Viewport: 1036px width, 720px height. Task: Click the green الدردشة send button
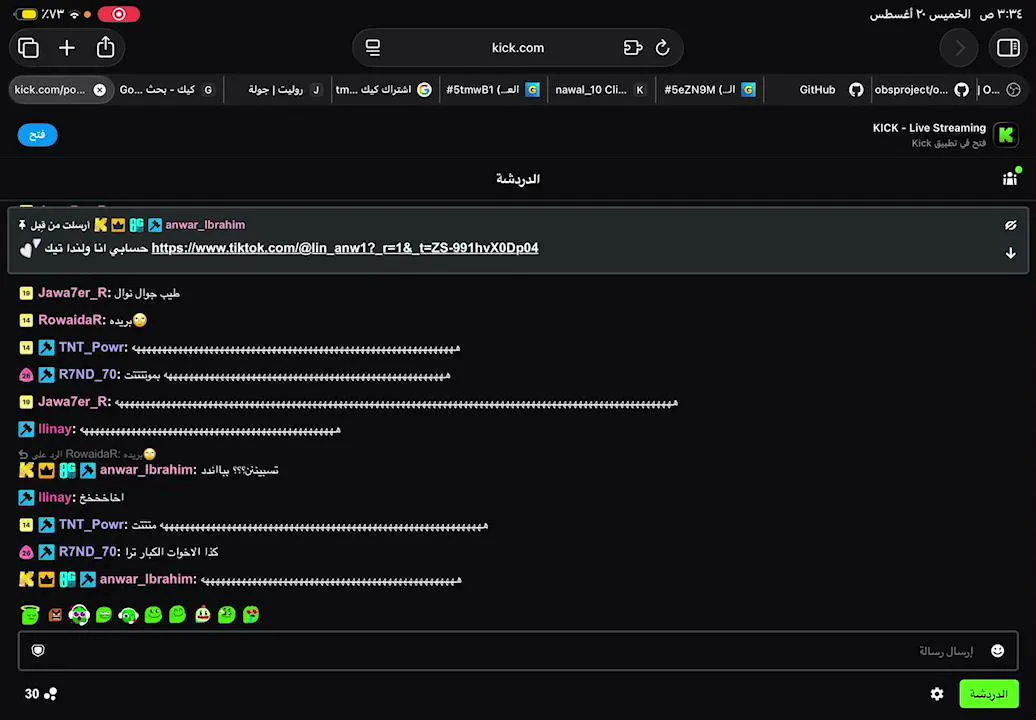pyautogui.click(x=988, y=694)
